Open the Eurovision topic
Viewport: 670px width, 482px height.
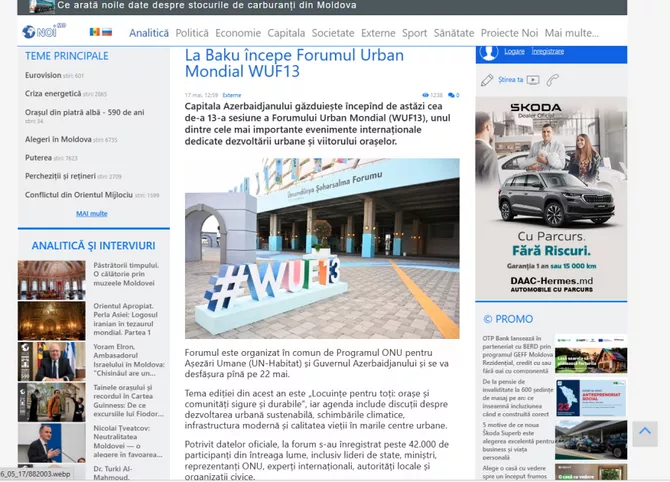pos(43,75)
